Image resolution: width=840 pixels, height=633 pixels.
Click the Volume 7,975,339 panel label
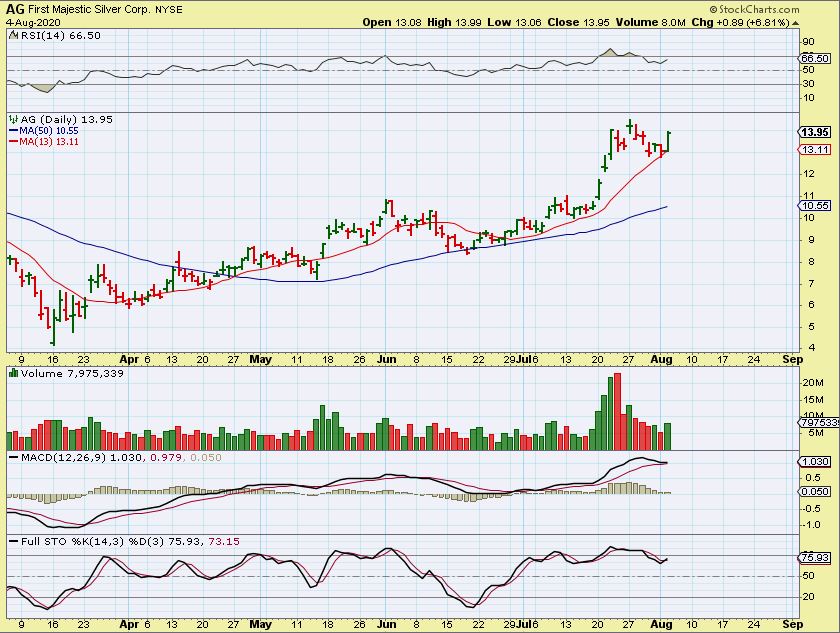click(x=72, y=374)
